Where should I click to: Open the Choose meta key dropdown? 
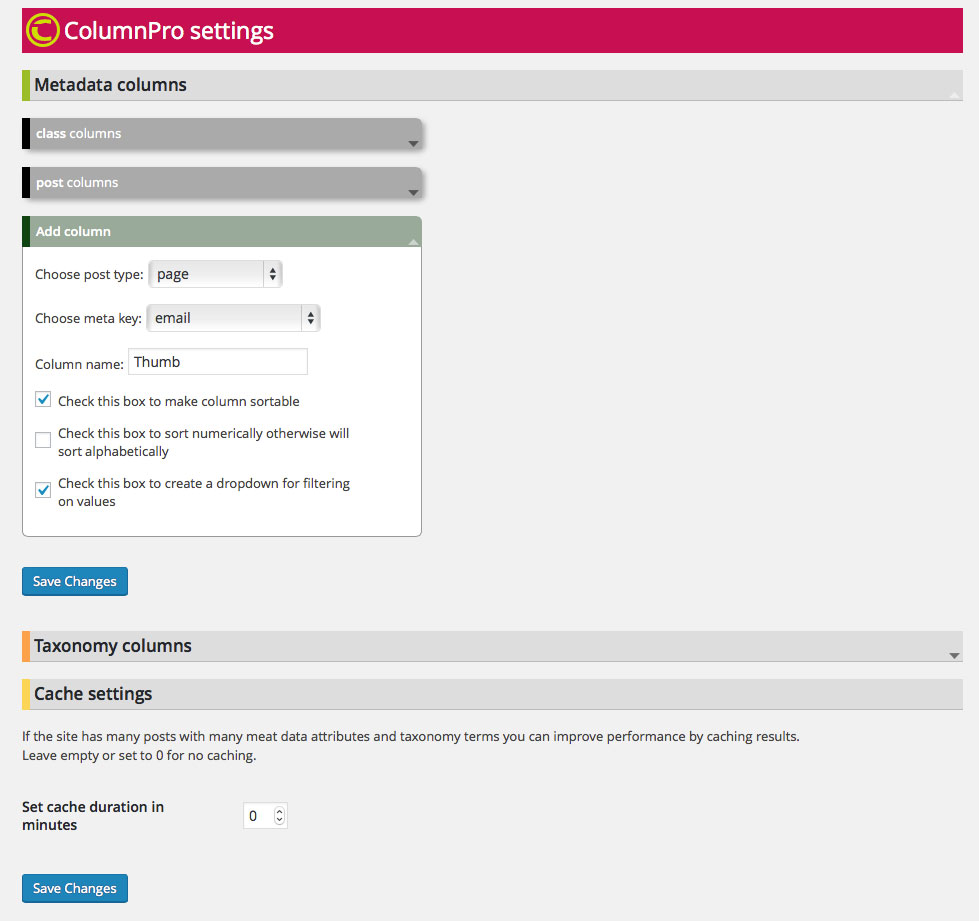(x=234, y=318)
